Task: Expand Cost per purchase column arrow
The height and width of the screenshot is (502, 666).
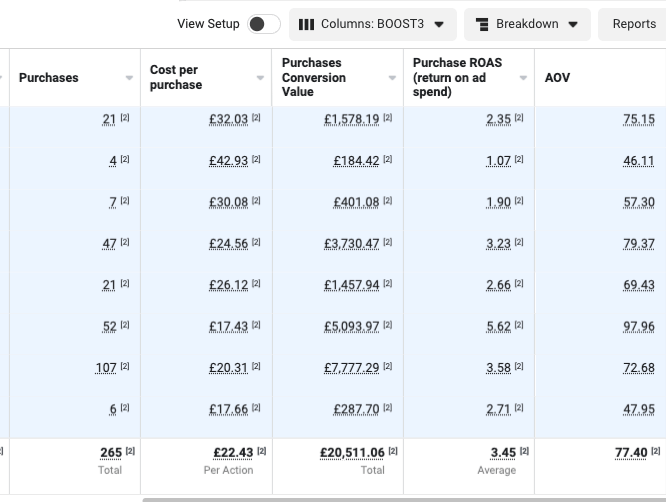Action: click(x=260, y=78)
